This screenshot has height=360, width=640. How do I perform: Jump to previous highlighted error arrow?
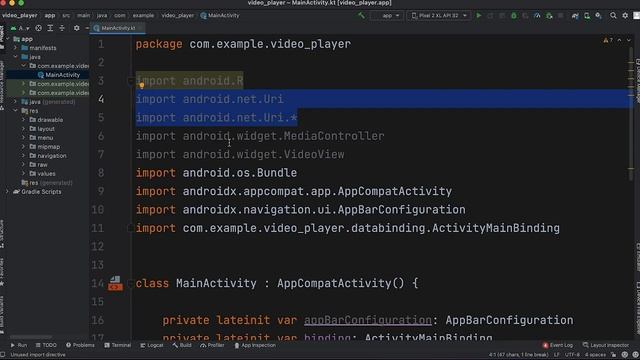(x=619, y=40)
